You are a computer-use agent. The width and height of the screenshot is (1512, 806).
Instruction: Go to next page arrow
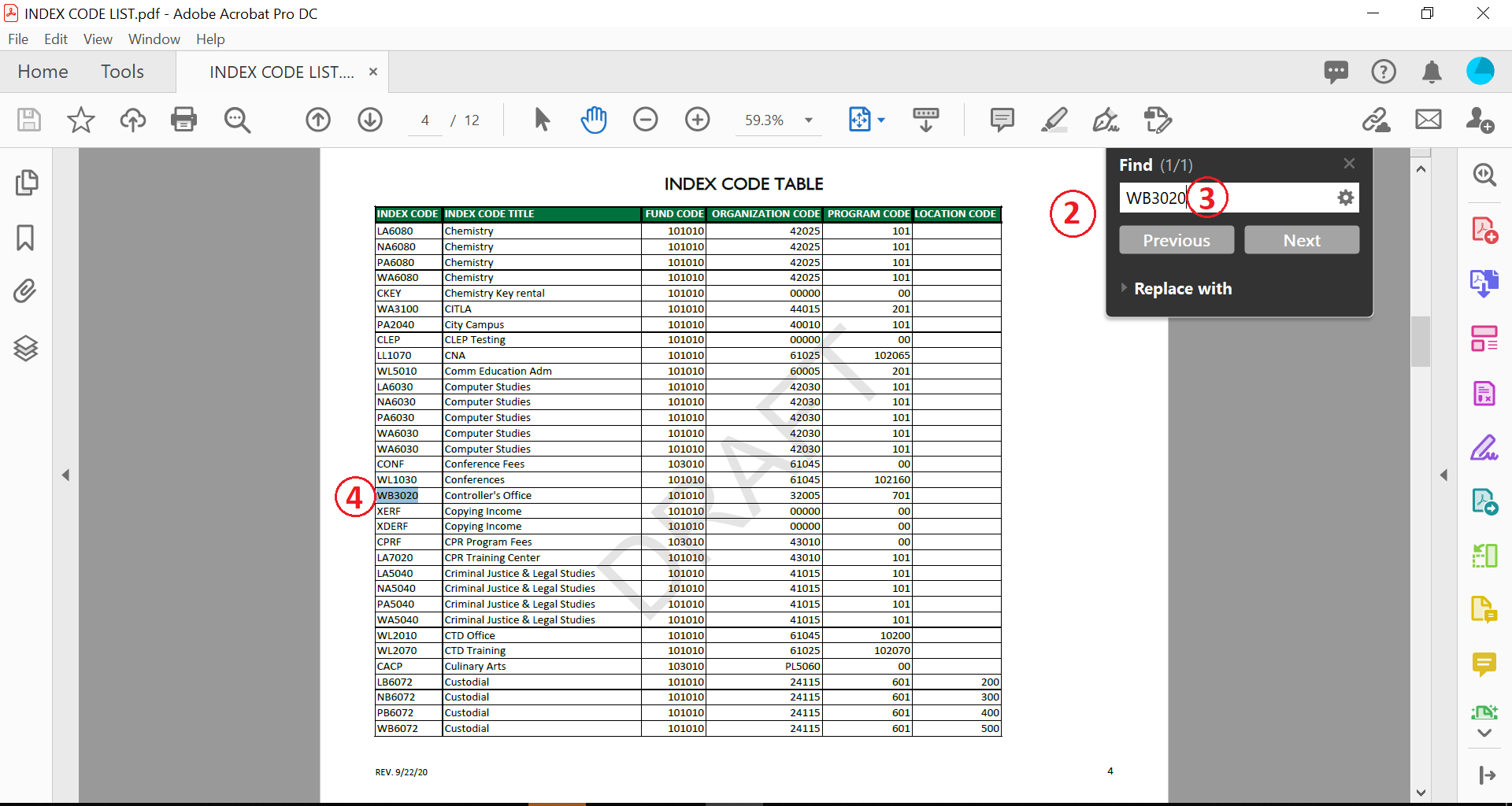[370, 120]
